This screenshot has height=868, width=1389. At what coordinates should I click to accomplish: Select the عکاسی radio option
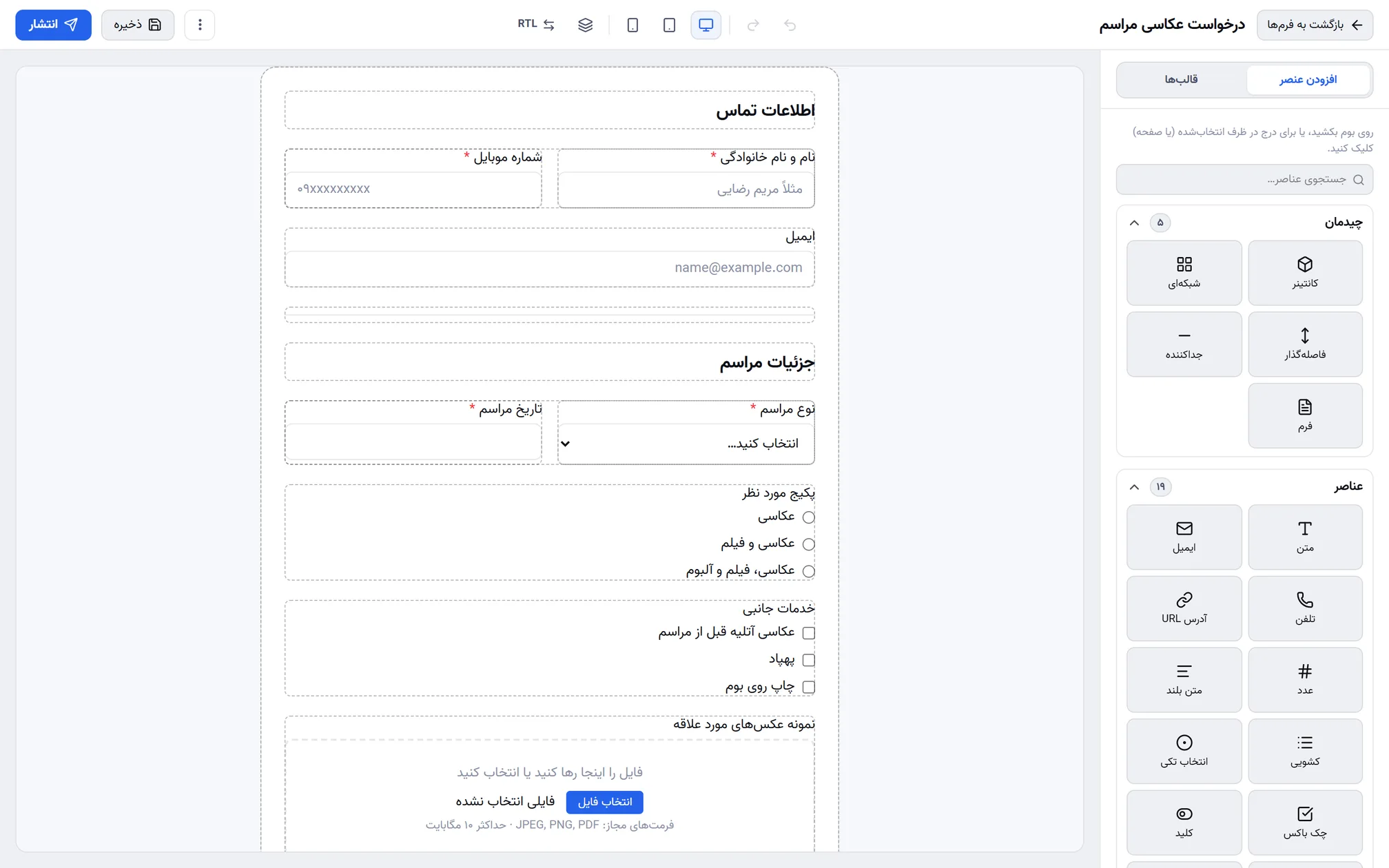pyautogui.click(x=809, y=517)
